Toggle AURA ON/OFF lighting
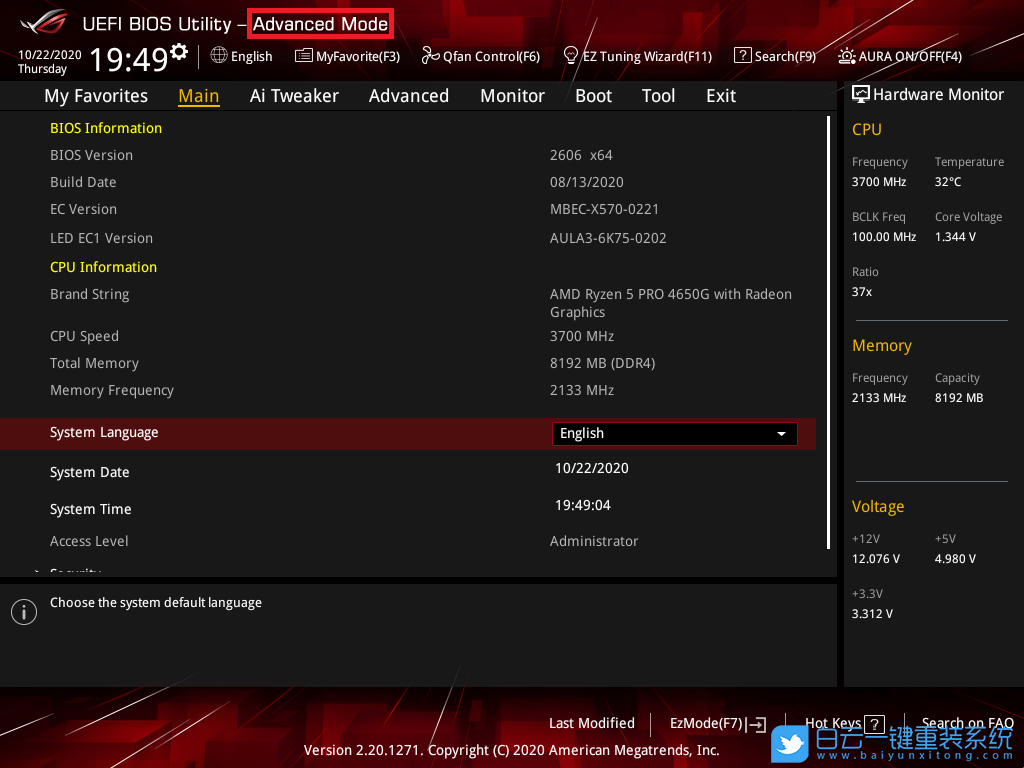 click(847, 56)
